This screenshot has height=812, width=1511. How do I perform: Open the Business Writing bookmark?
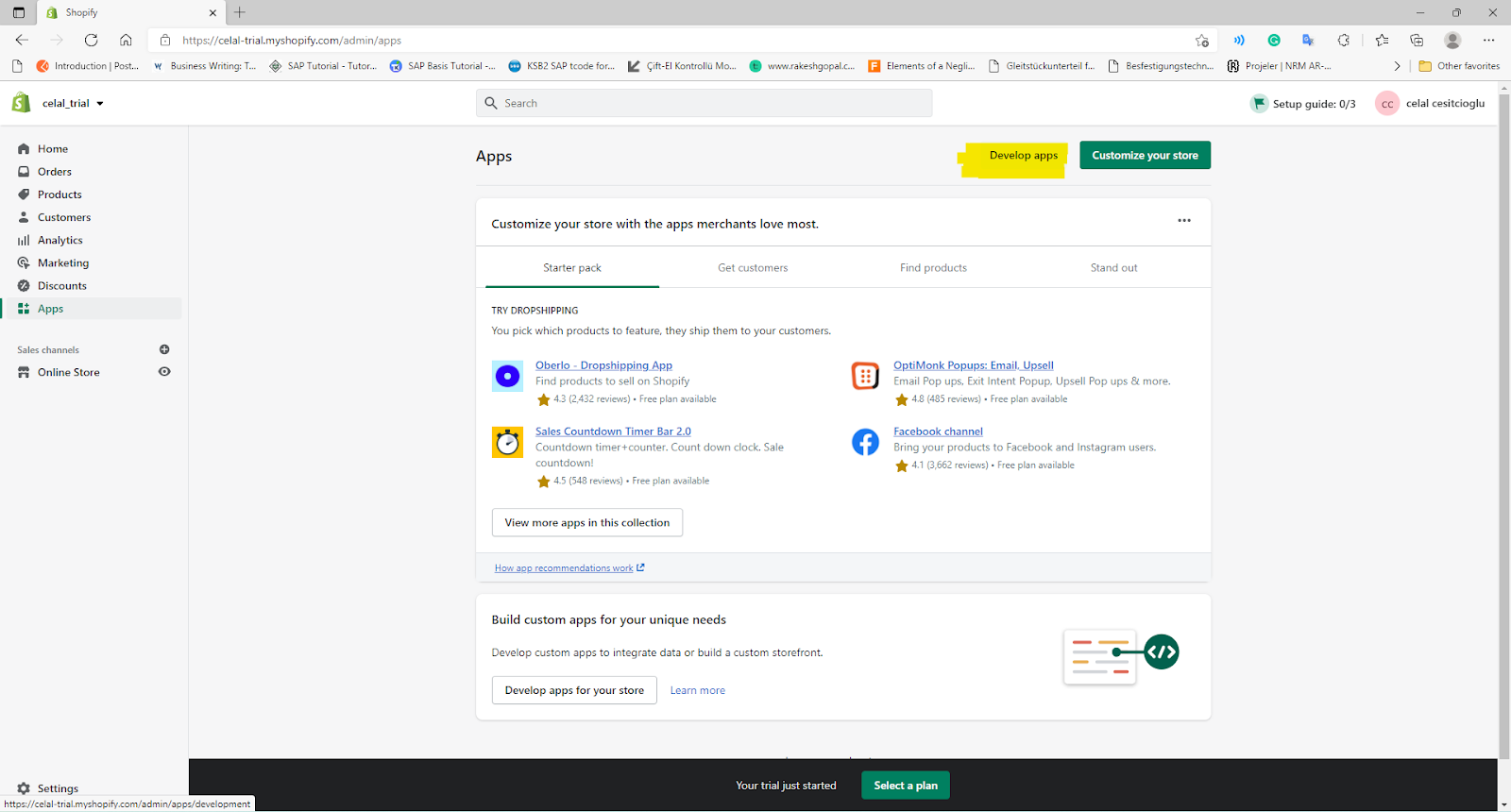(x=204, y=66)
